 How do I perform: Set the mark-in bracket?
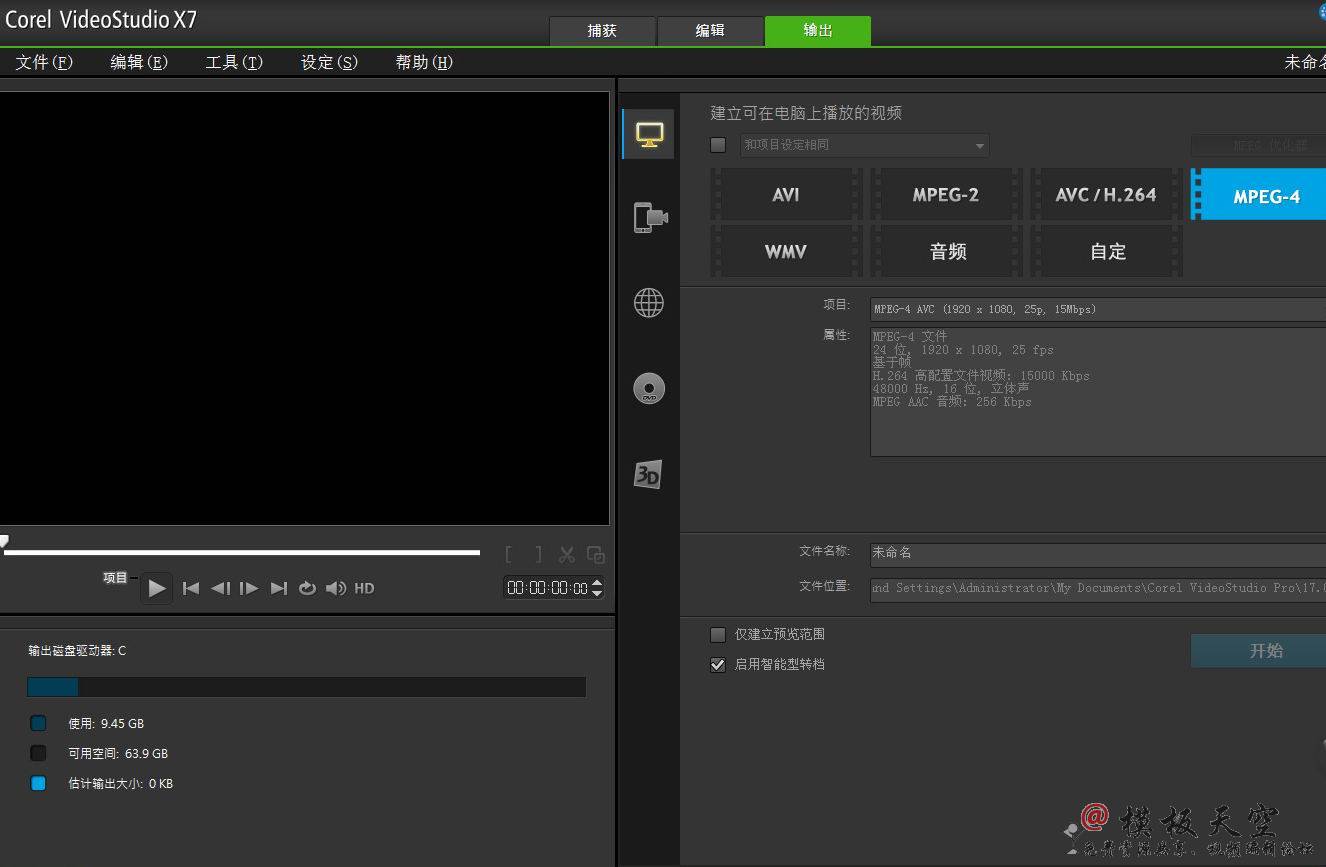[x=509, y=554]
